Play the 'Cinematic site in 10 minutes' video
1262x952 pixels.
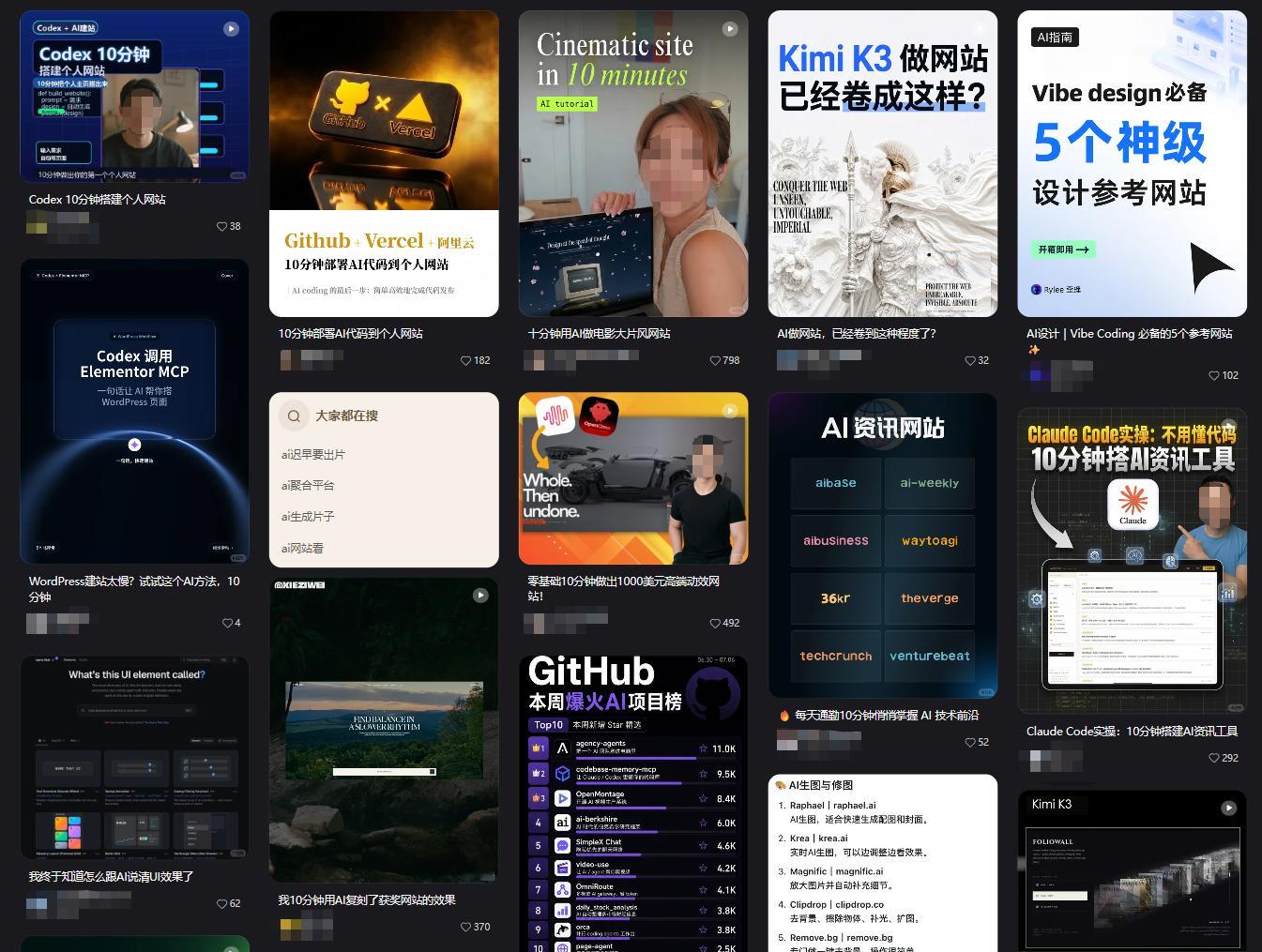(730, 29)
